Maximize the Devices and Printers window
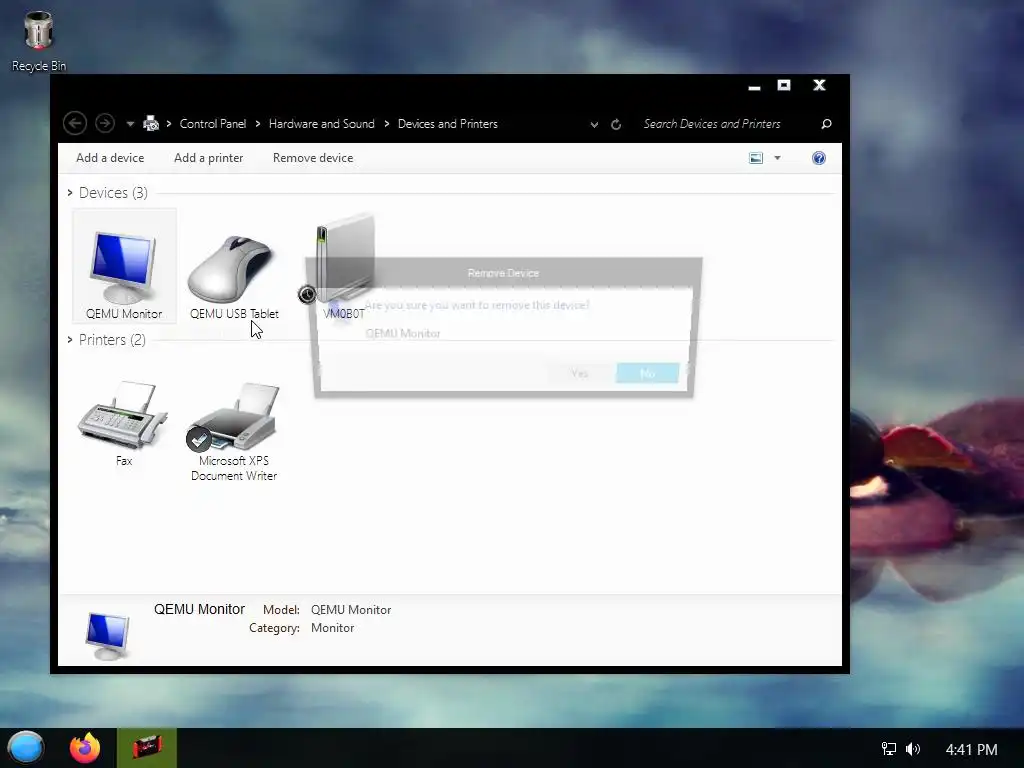The image size is (1024, 768). 784,86
